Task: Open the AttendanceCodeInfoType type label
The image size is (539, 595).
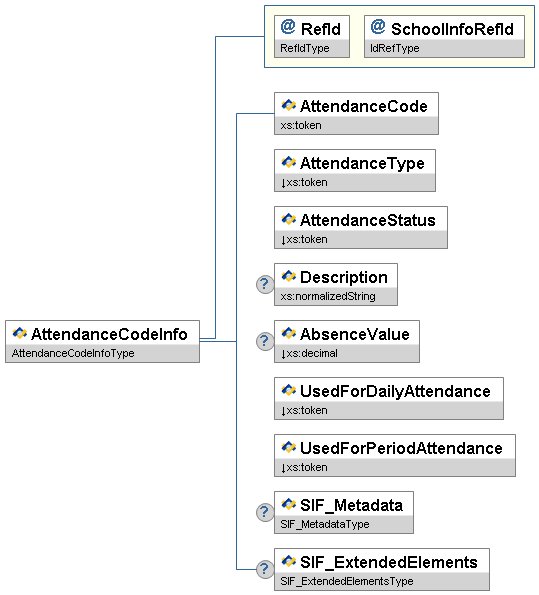Action: (x=73, y=353)
